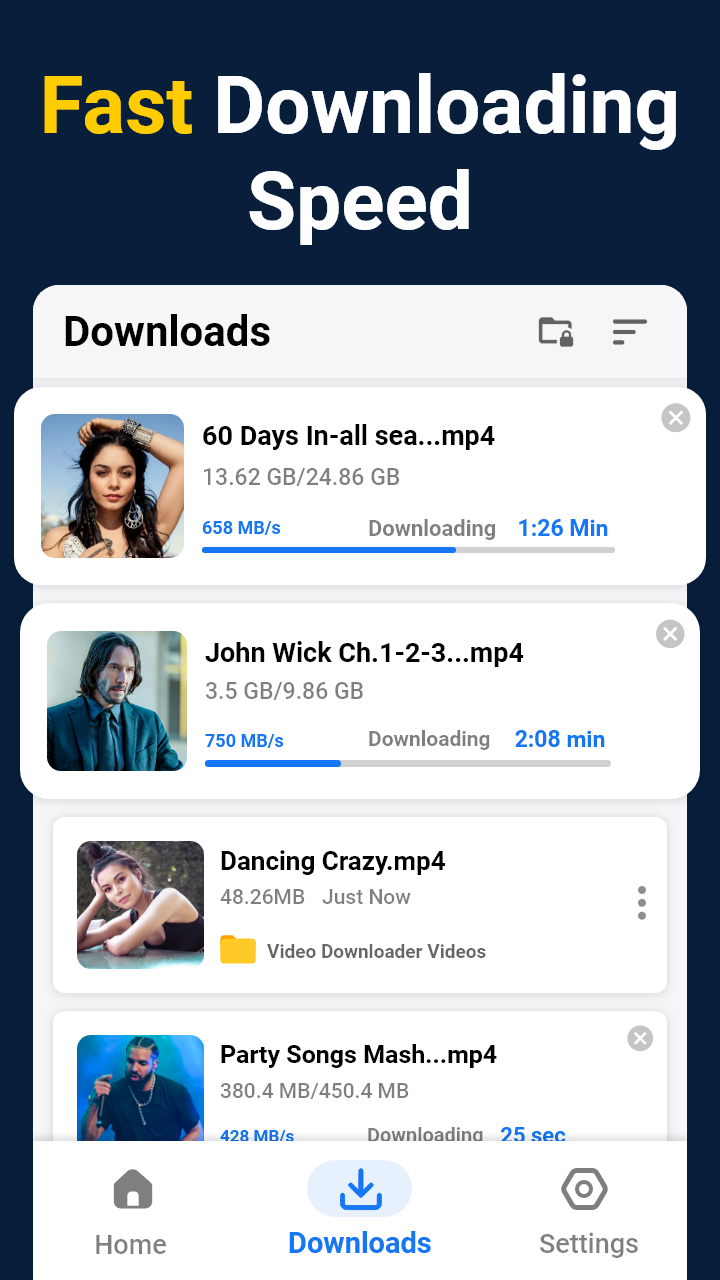Click the 60 Days In progress bar

(408, 550)
